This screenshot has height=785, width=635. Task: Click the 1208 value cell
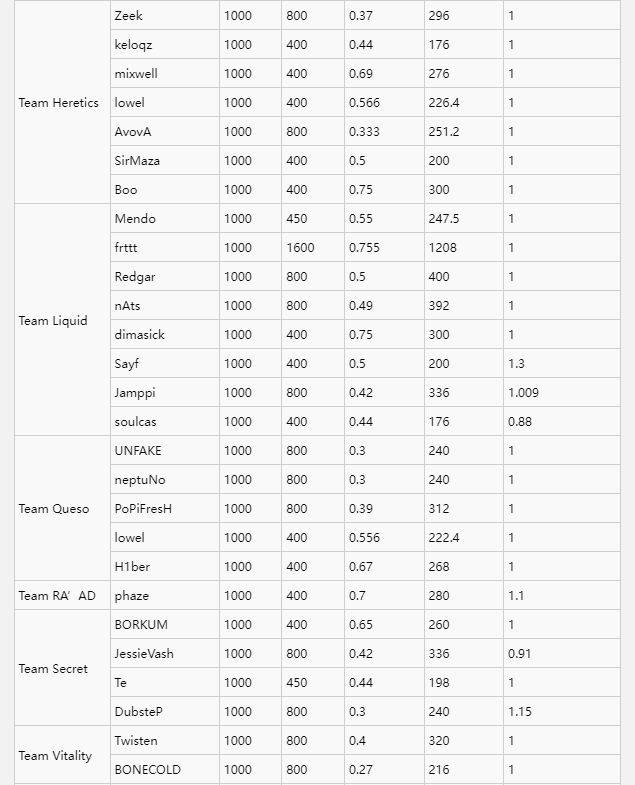pos(442,248)
